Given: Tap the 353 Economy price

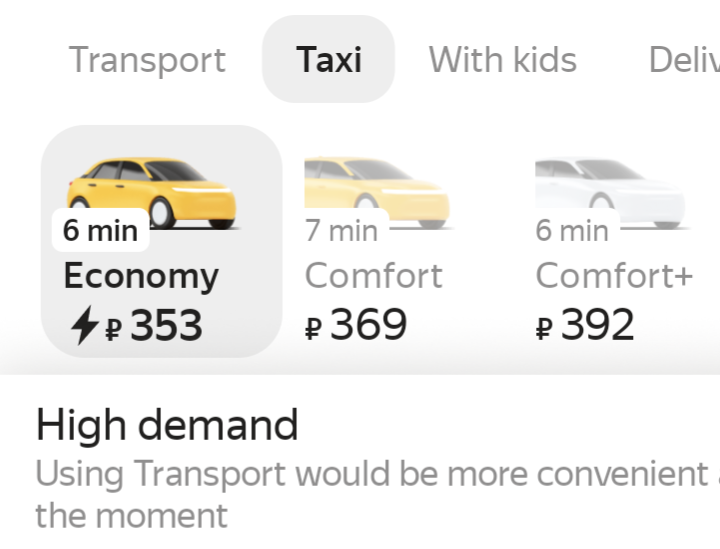Looking at the screenshot, I should click(x=166, y=326).
